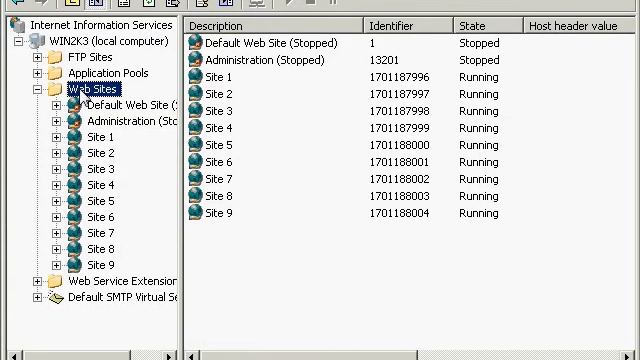Viewport: 640px width, 360px height.
Task: Expand the Site 6 tree node
Action: click(56, 217)
